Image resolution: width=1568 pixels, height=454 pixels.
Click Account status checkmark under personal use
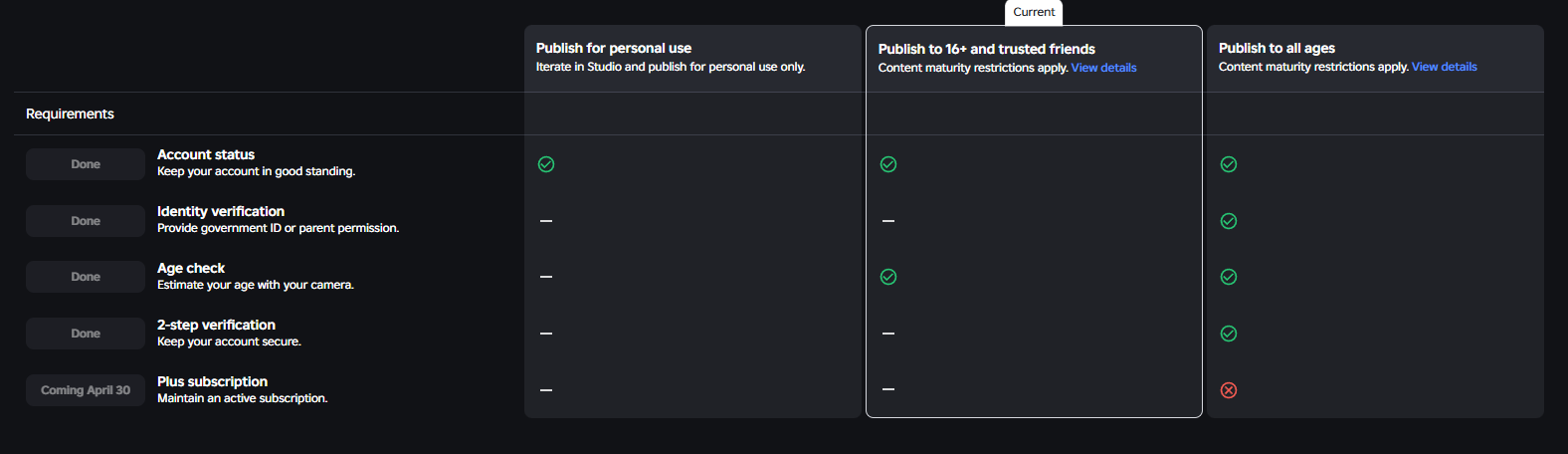(546, 164)
